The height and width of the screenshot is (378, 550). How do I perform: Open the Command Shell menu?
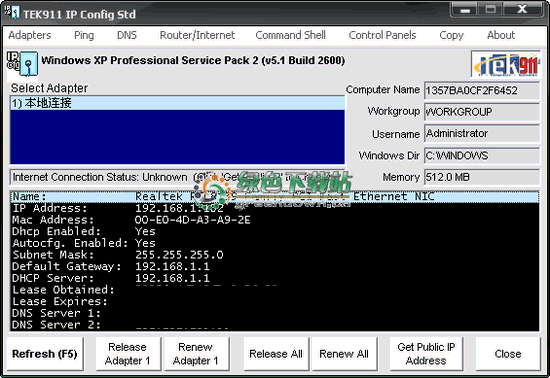290,35
